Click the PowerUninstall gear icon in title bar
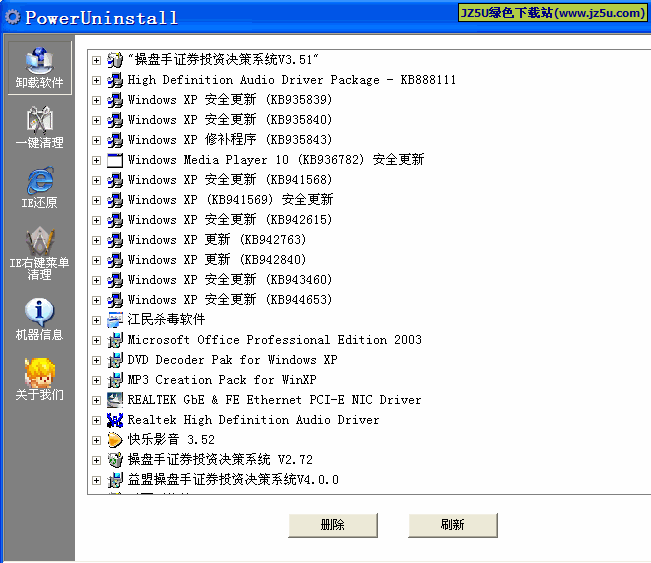Viewport: 651px width, 563px height. pos(12,17)
